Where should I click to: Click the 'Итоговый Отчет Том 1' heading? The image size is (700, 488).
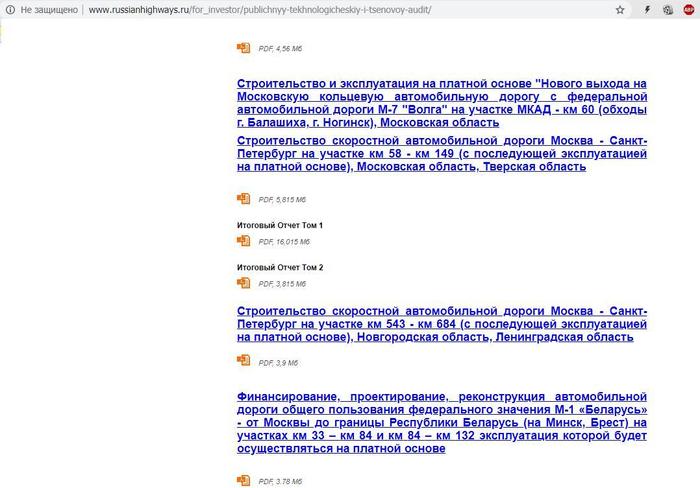(280, 226)
